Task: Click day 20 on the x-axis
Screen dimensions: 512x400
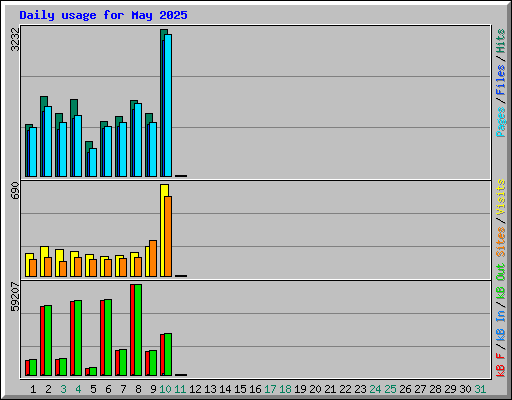Action: click(315, 389)
